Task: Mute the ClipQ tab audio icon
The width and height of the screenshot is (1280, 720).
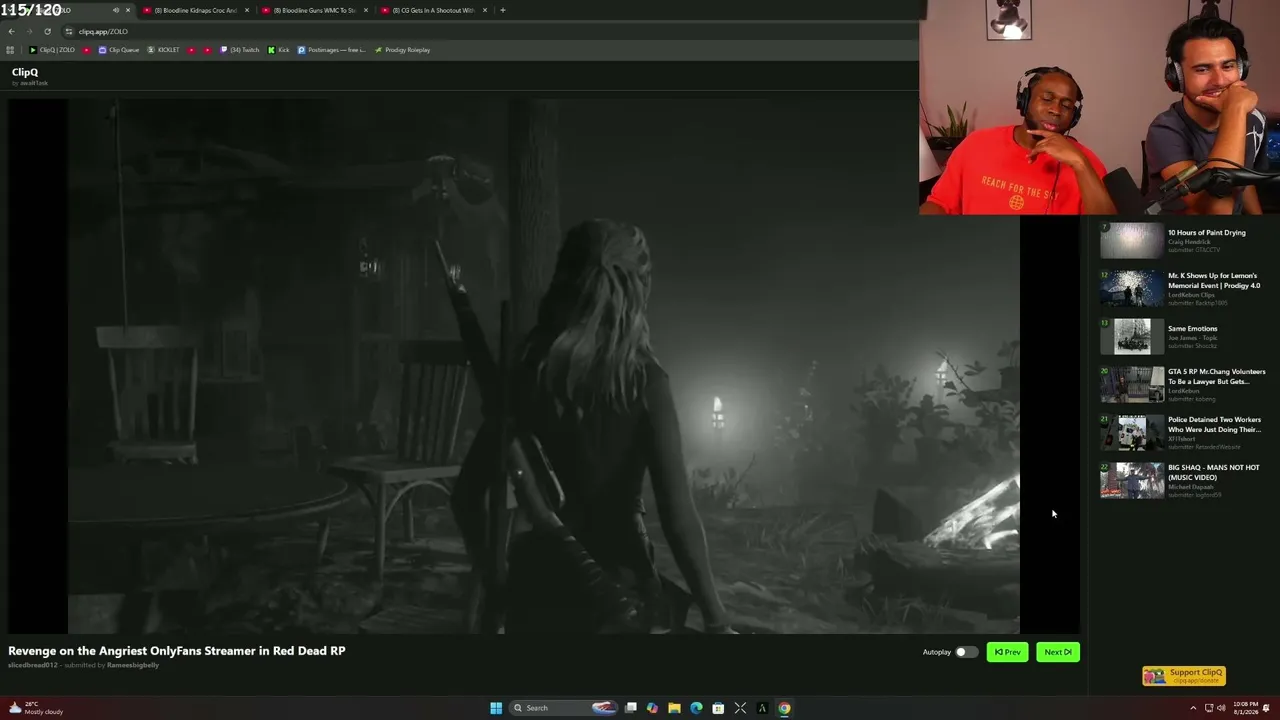Action: (116, 10)
